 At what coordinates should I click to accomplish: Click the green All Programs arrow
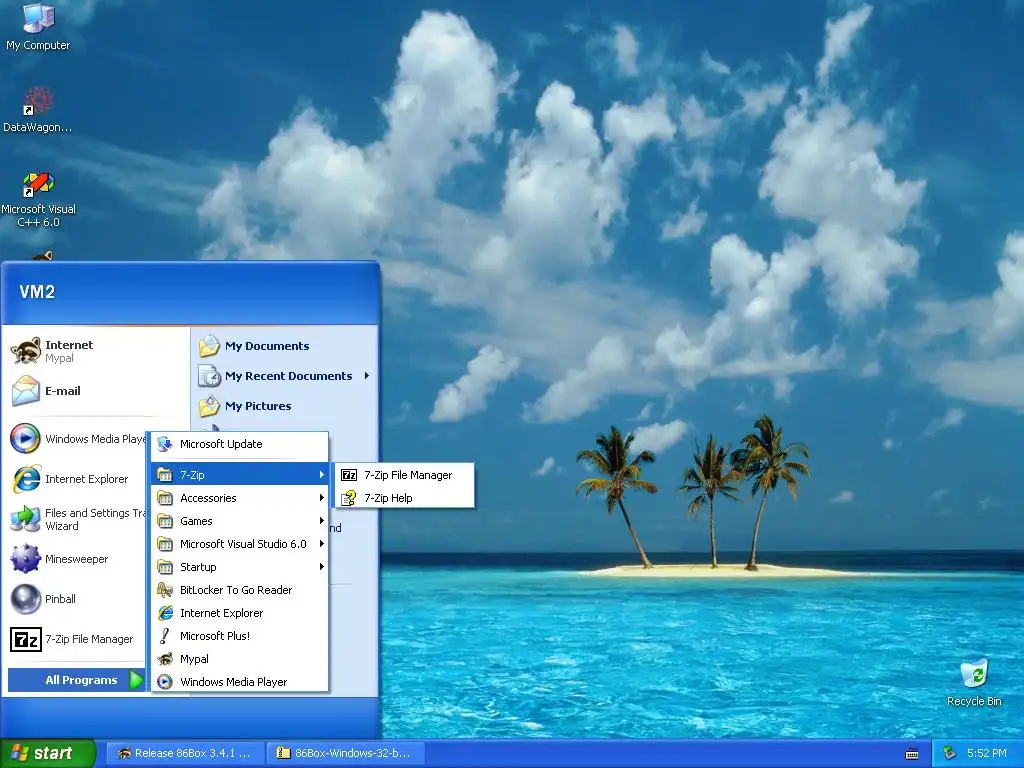135,680
